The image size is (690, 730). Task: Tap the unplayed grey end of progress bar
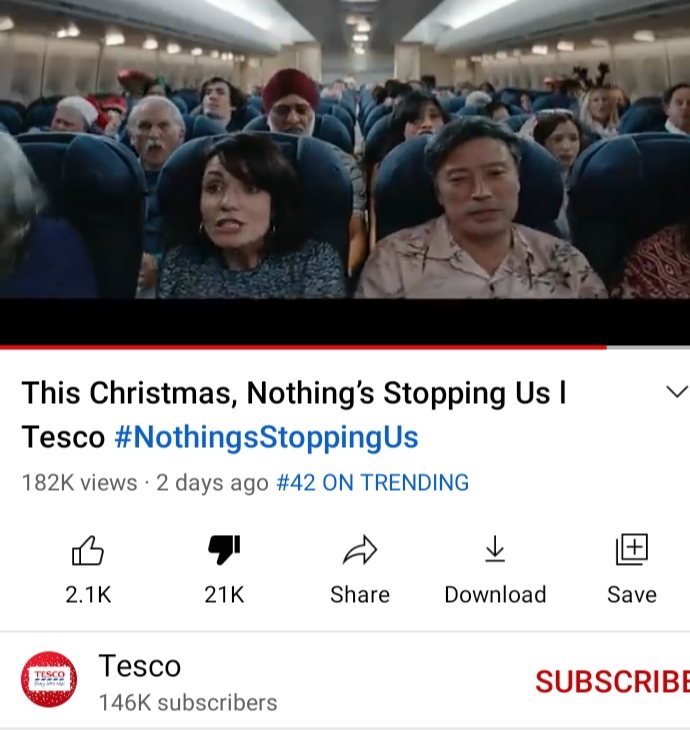pos(648,347)
